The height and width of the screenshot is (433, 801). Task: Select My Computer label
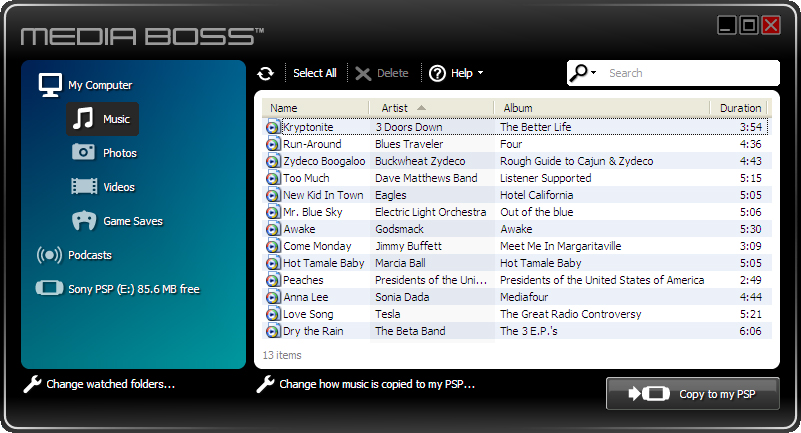[x=100, y=85]
